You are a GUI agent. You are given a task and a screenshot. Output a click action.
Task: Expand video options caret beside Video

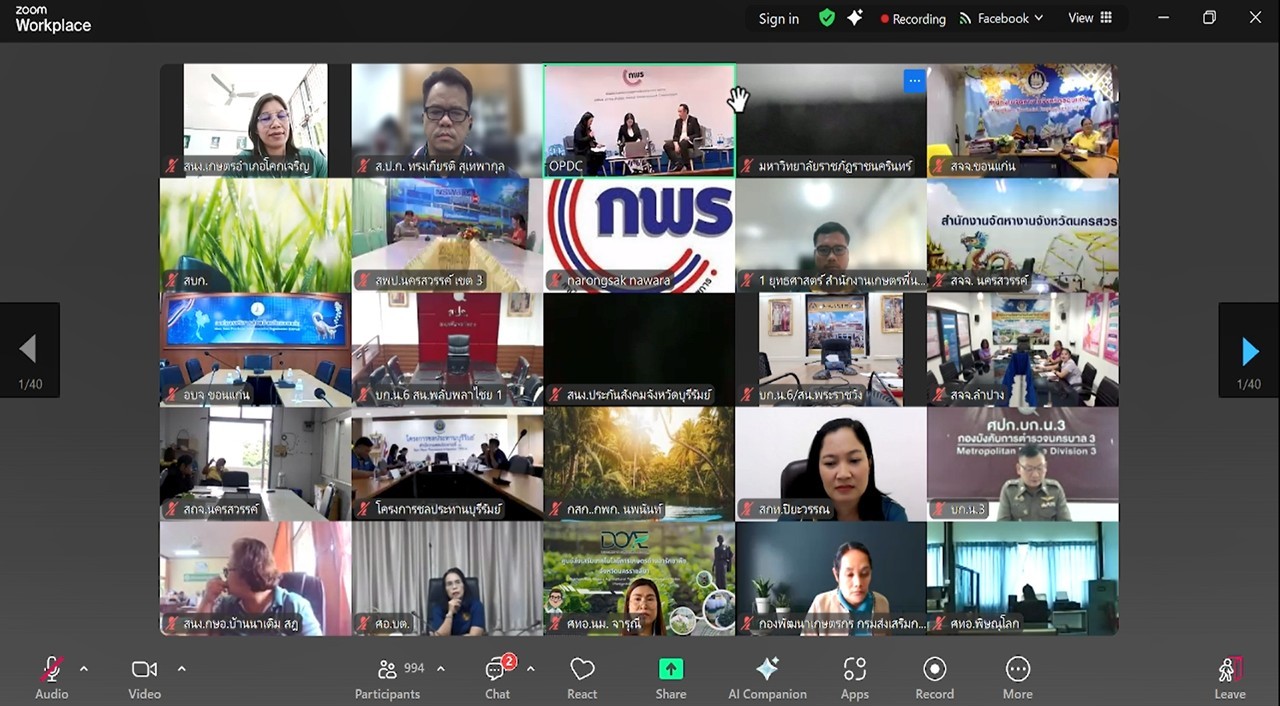(x=181, y=669)
